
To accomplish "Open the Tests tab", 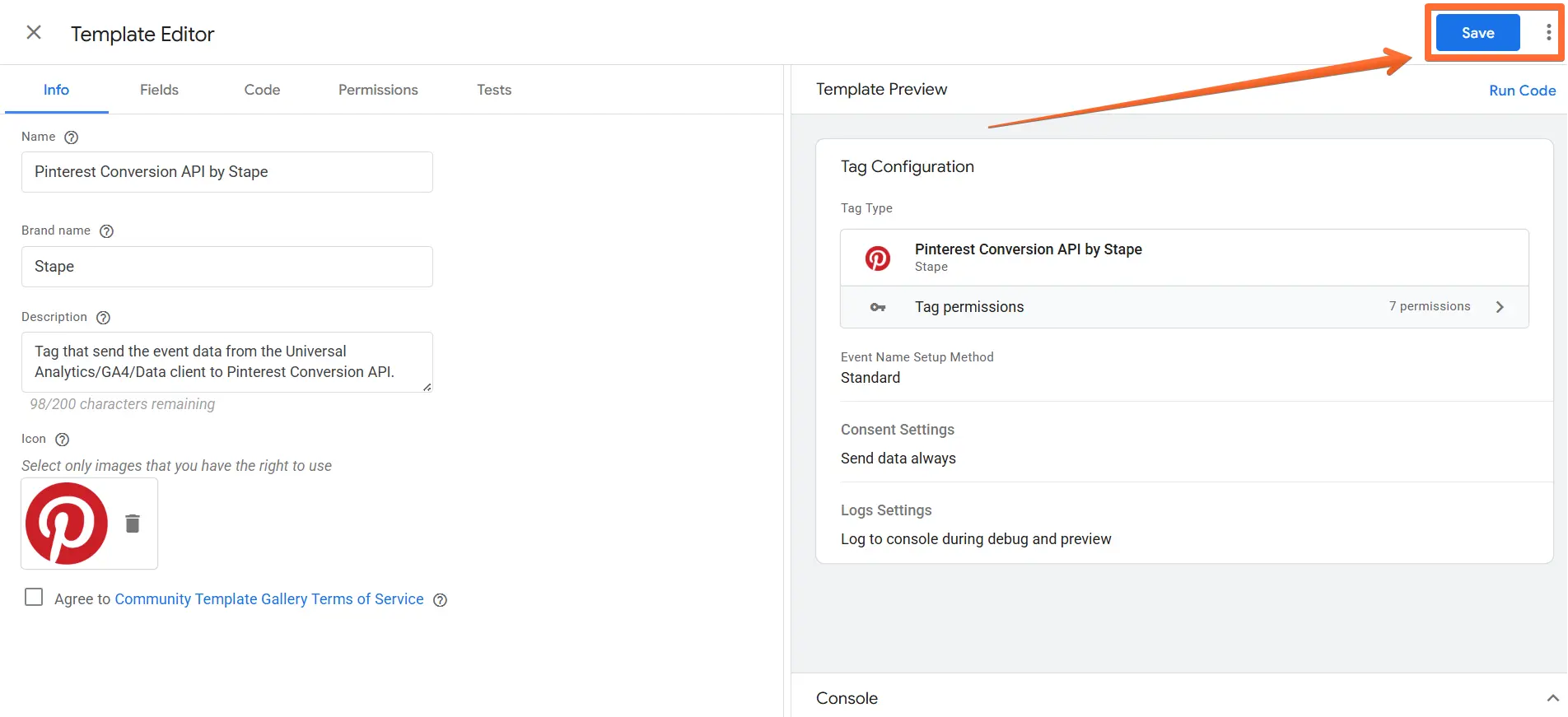I will (494, 90).
